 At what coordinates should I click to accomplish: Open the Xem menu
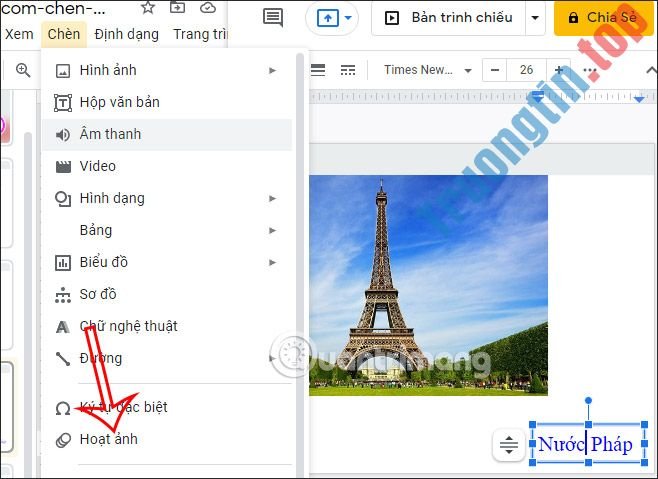(19, 34)
